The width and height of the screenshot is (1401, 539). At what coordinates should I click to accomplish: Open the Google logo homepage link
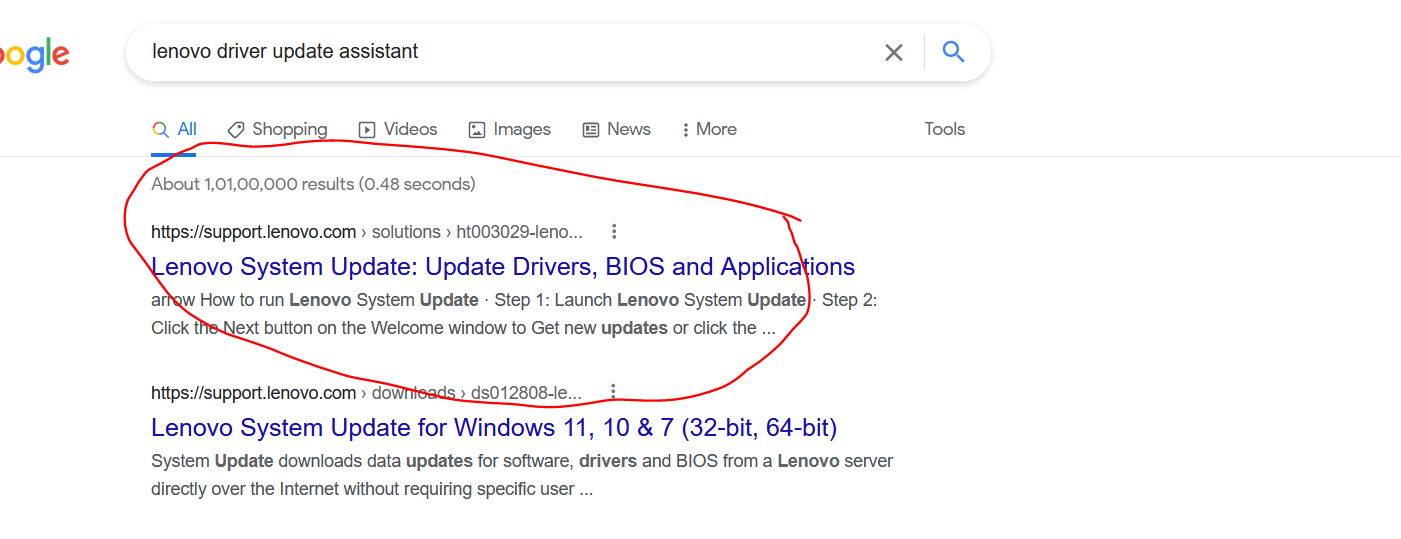tap(34, 54)
